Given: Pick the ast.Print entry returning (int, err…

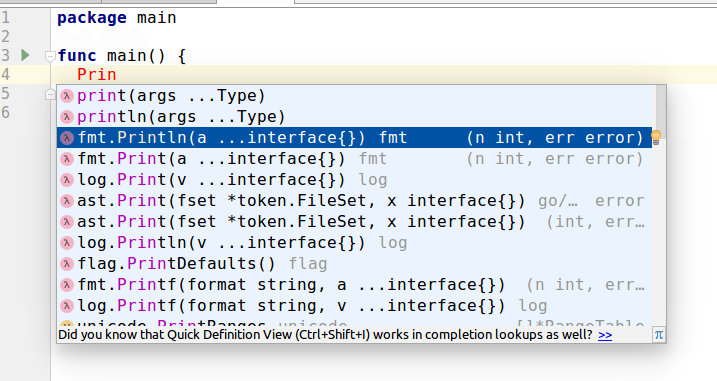Looking at the screenshot, I should pos(354,222).
